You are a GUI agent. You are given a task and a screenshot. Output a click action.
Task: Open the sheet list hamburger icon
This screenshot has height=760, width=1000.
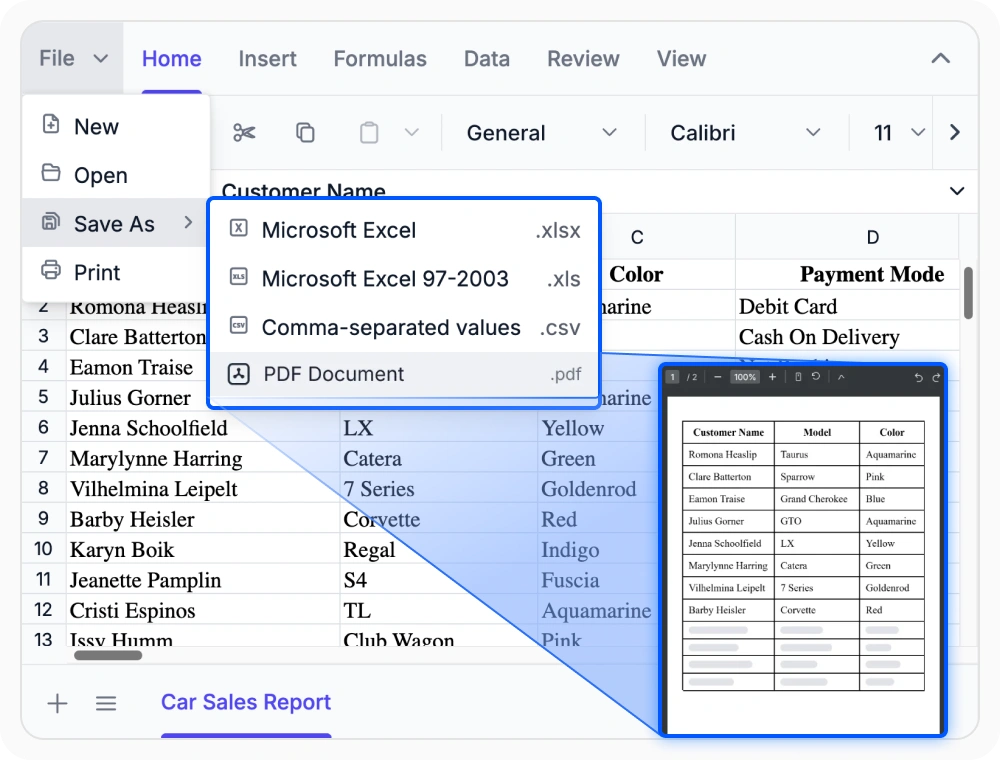point(106,703)
